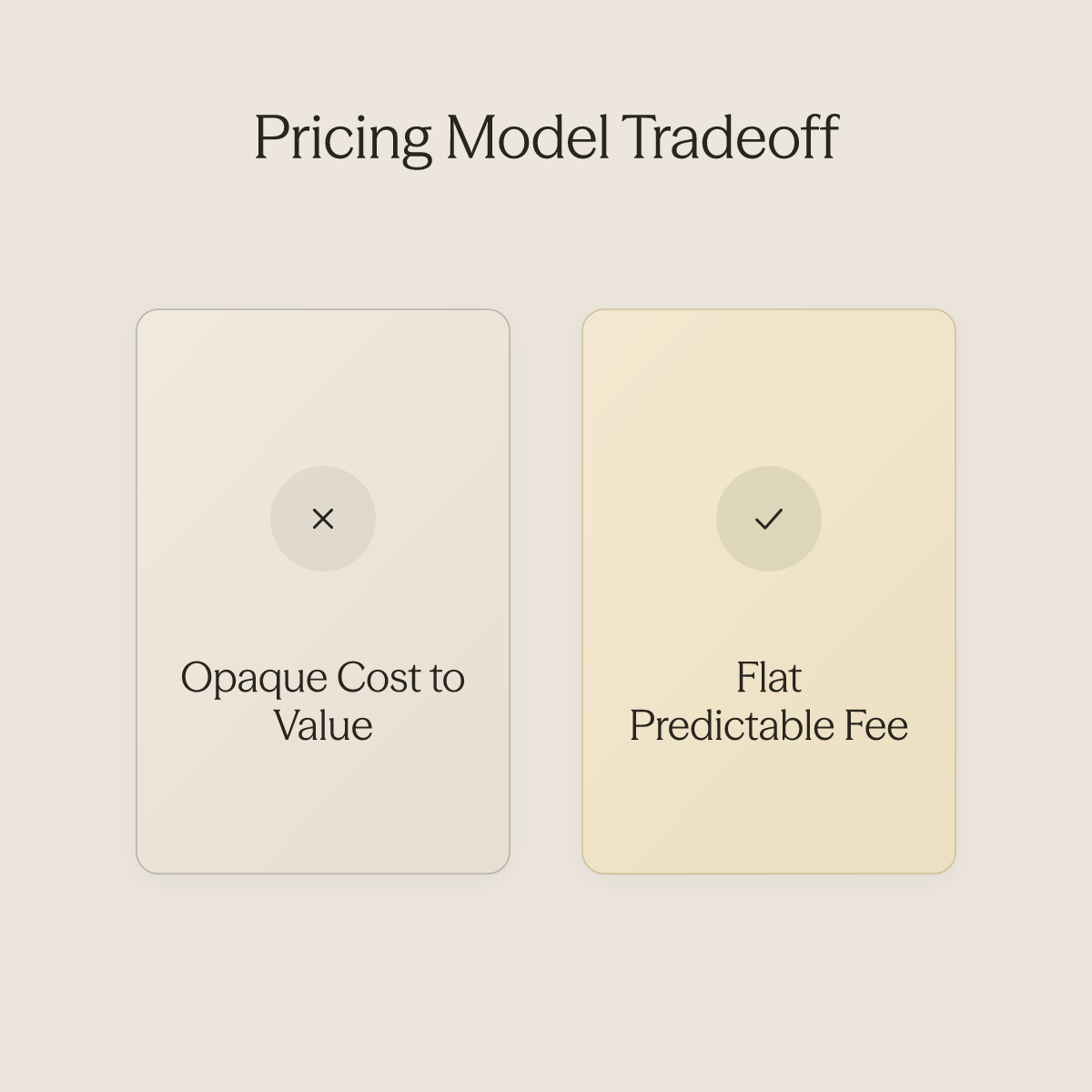Select the gray circle behind the X
The width and height of the screenshot is (1092, 1092).
(x=323, y=519)
